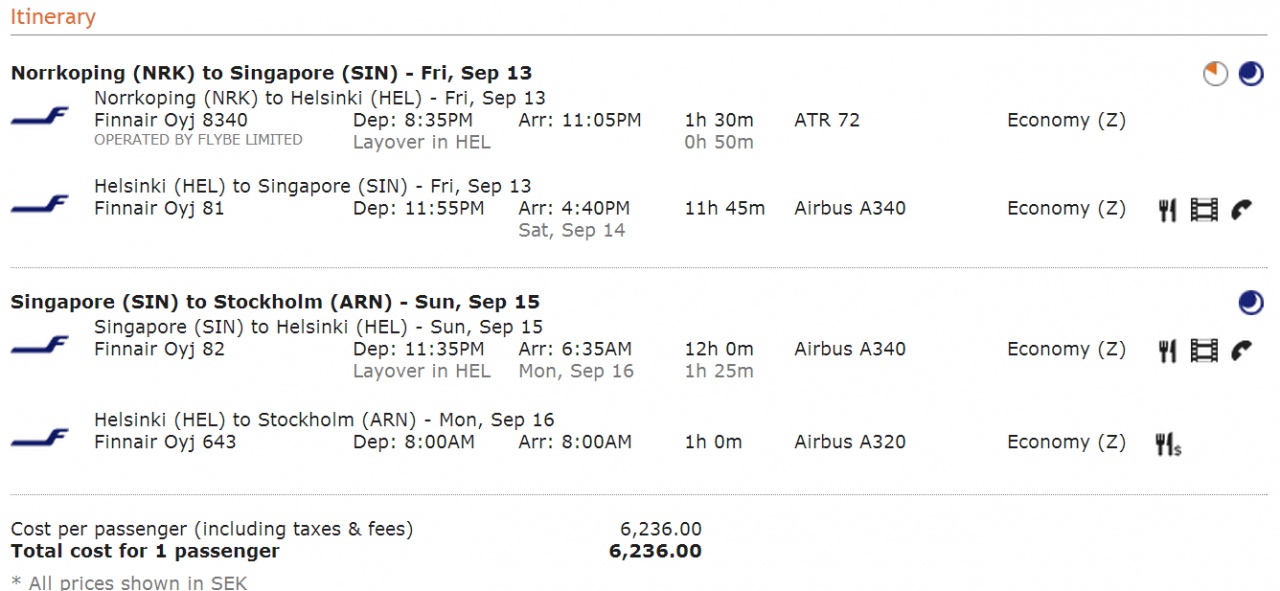Click Finnair logo beside flight 8340
This screenshot has width=1280, height=591.
[x=40, y=117]
